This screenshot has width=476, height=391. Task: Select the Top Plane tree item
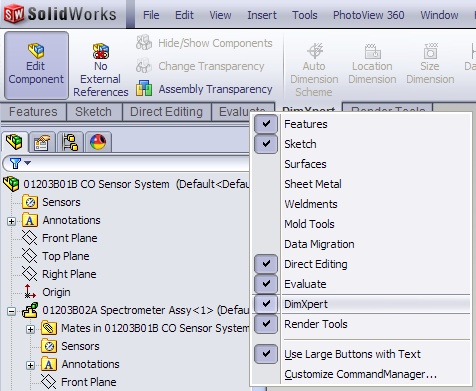[65, 256]
